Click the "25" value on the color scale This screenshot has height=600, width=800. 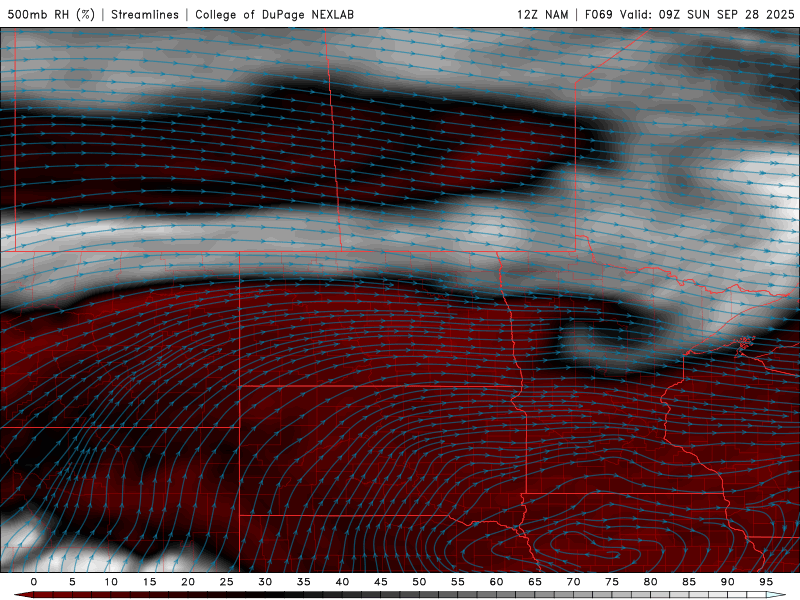227,582
